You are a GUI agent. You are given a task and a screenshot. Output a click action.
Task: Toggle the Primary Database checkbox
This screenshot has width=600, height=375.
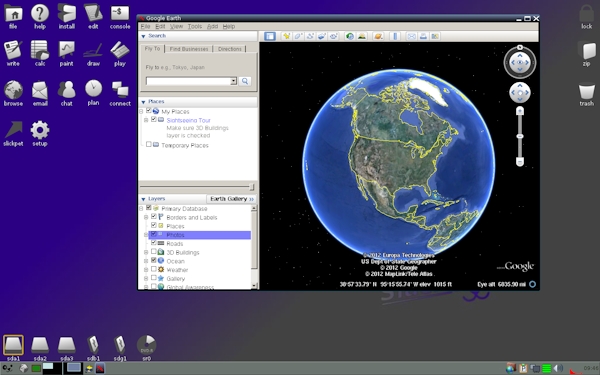(149, 208)
